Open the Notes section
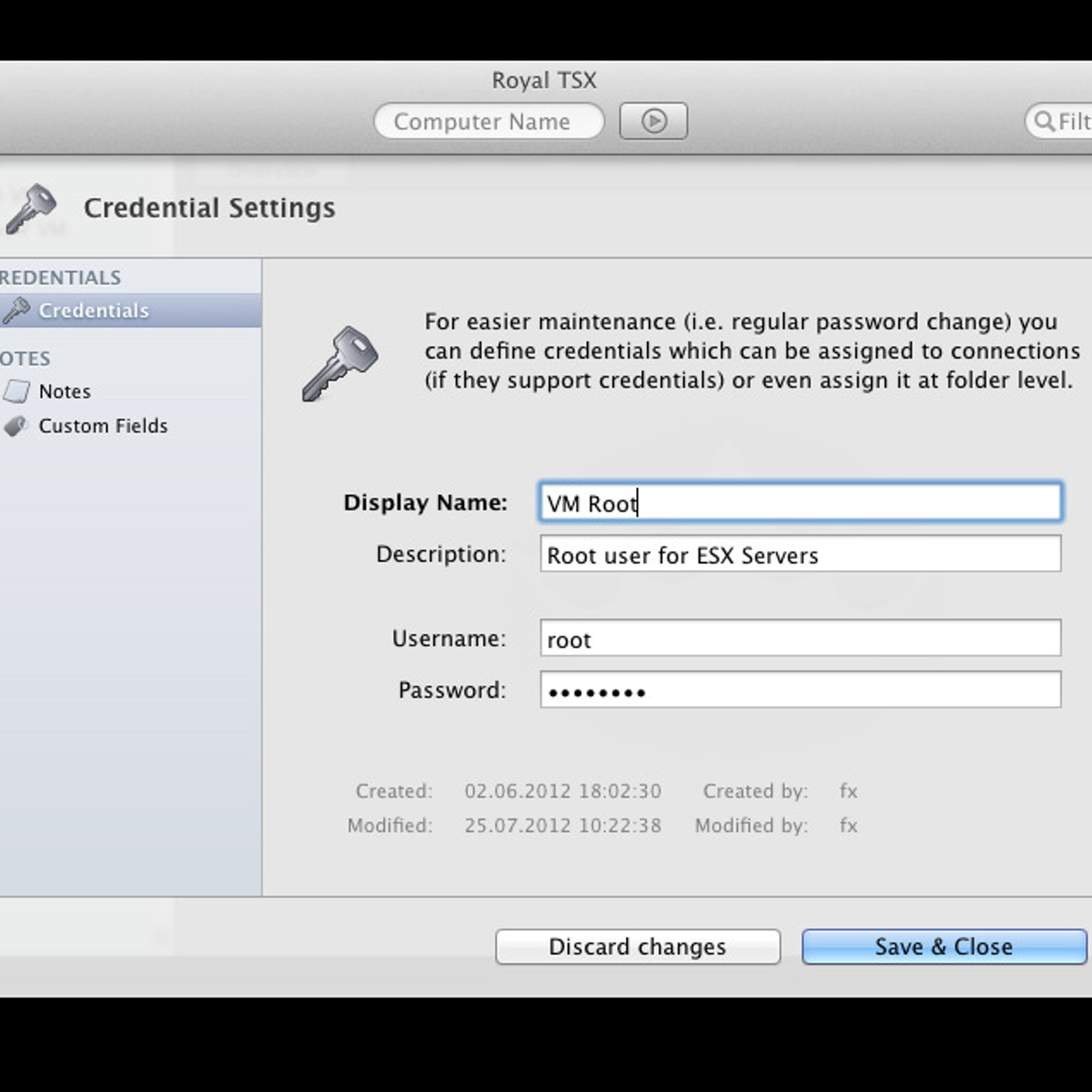This screenshot has width=1092, height=1092. click(65, 391)
